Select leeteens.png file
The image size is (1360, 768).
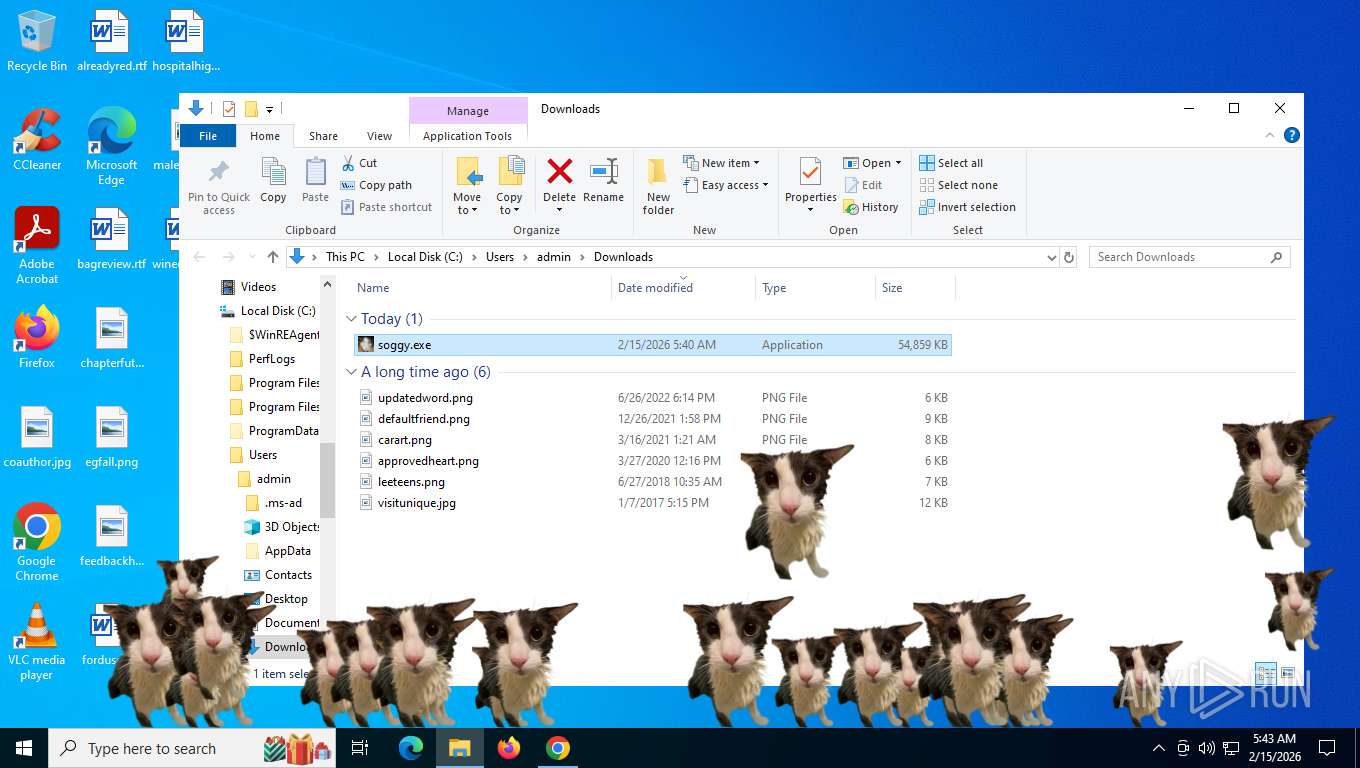653,482
